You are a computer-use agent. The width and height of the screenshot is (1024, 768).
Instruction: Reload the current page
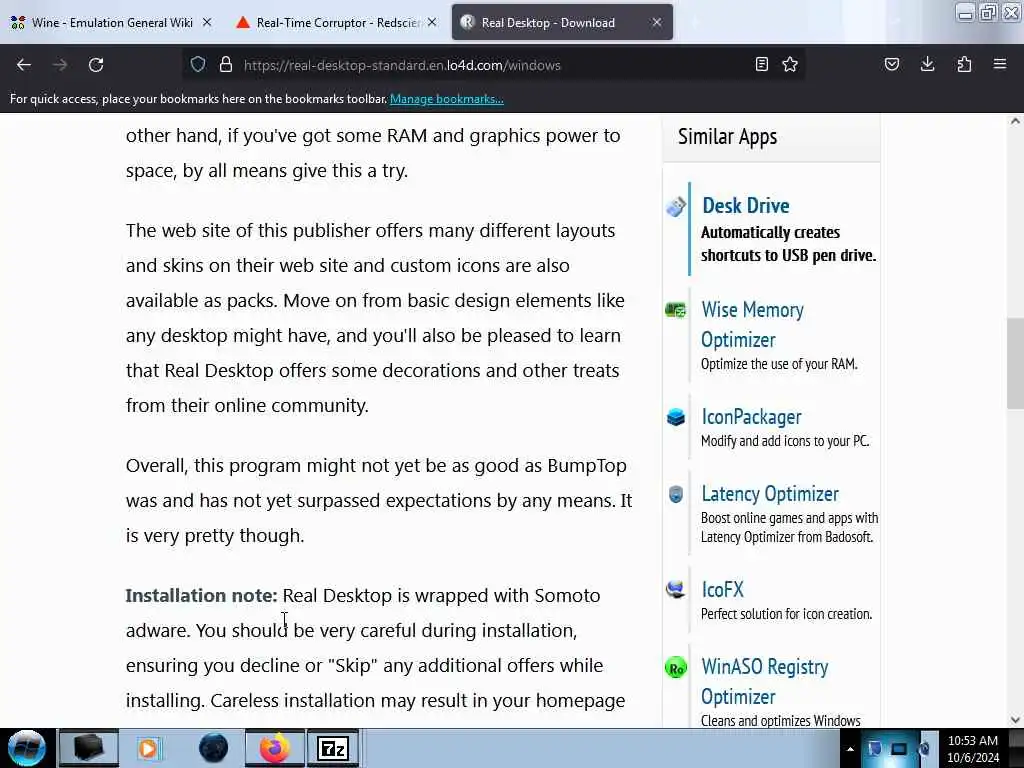96,65
